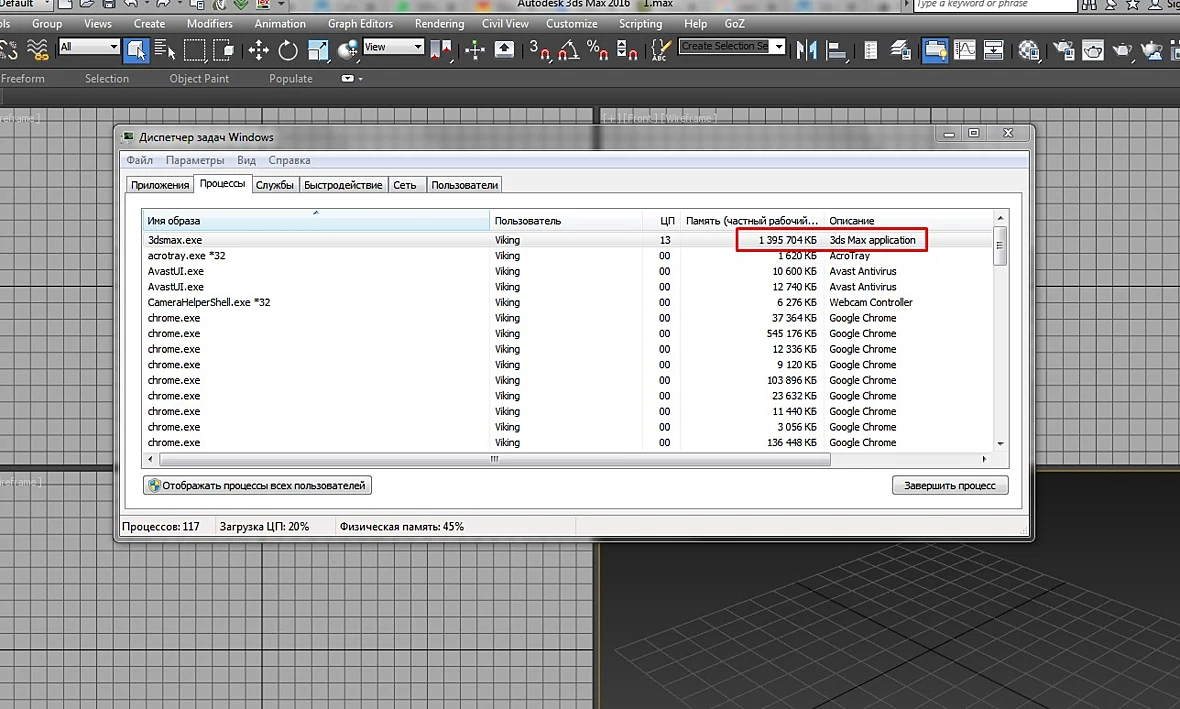Sort processes by Имя образа column
This screenshot has height=709, width=1180.
[316, 221]
